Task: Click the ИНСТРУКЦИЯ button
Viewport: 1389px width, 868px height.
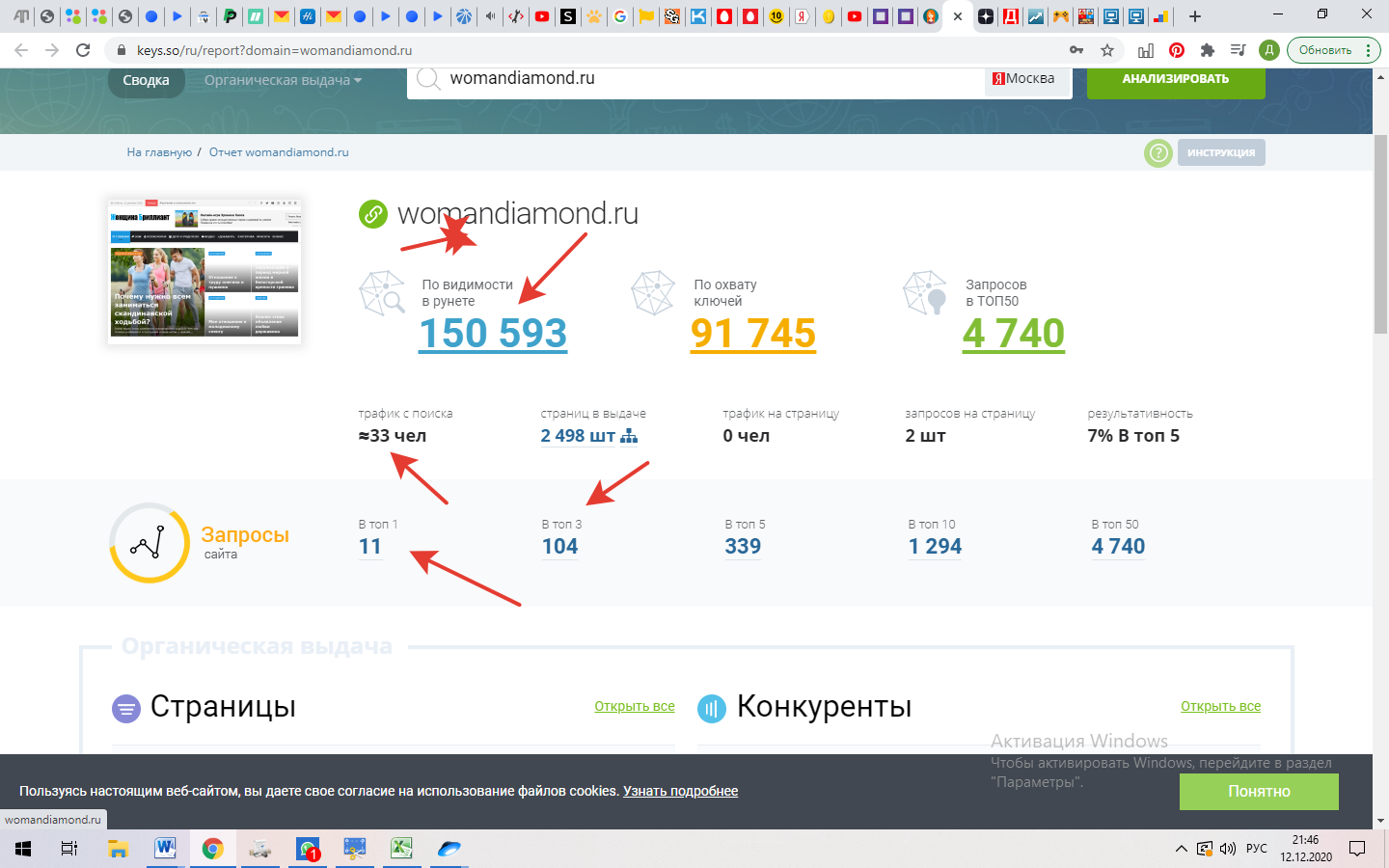Action: pyautogui.click(x=1221, y=152)
